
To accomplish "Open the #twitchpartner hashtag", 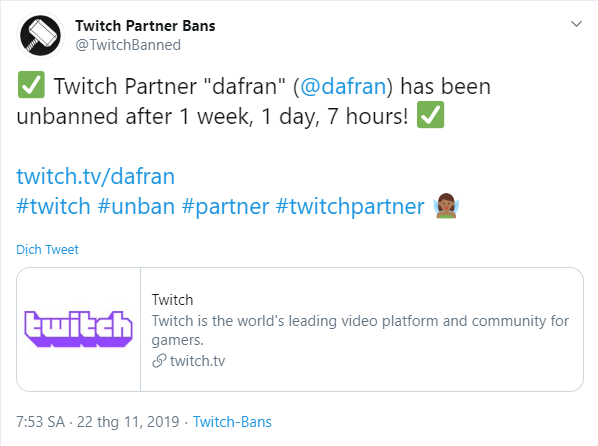I will (x=350, y=206).
